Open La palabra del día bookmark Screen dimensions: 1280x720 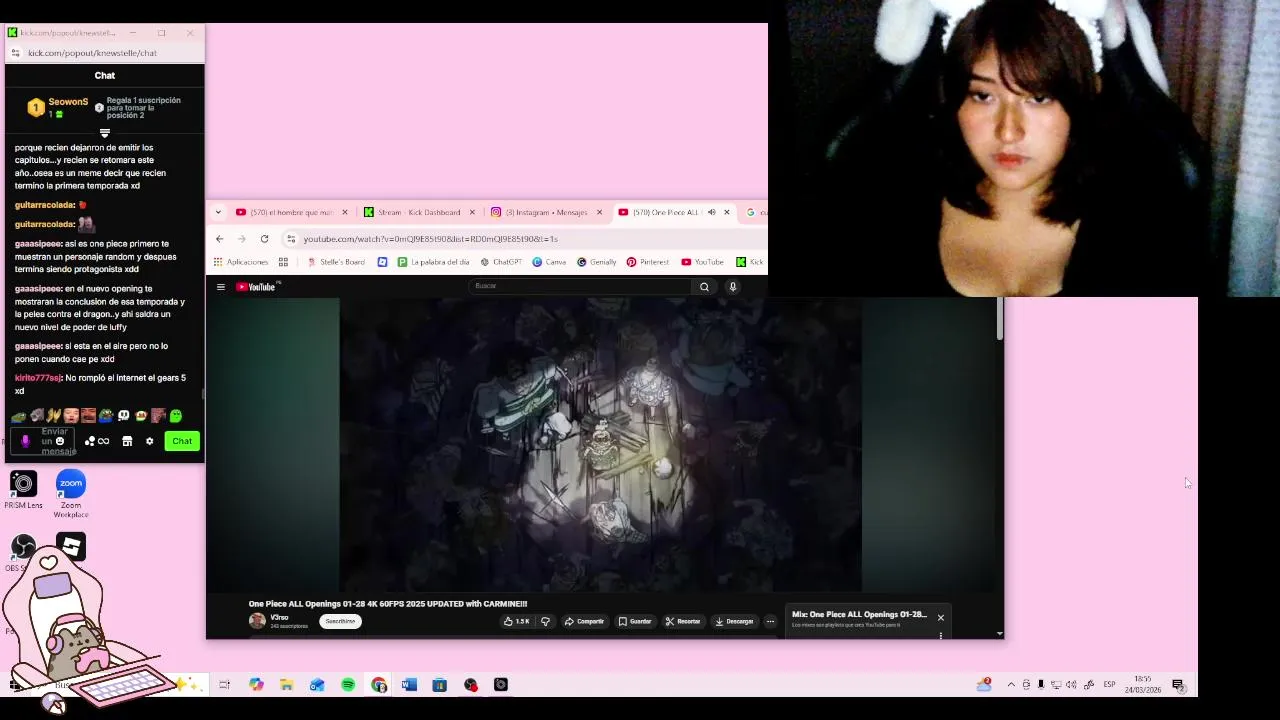point(433,262)
